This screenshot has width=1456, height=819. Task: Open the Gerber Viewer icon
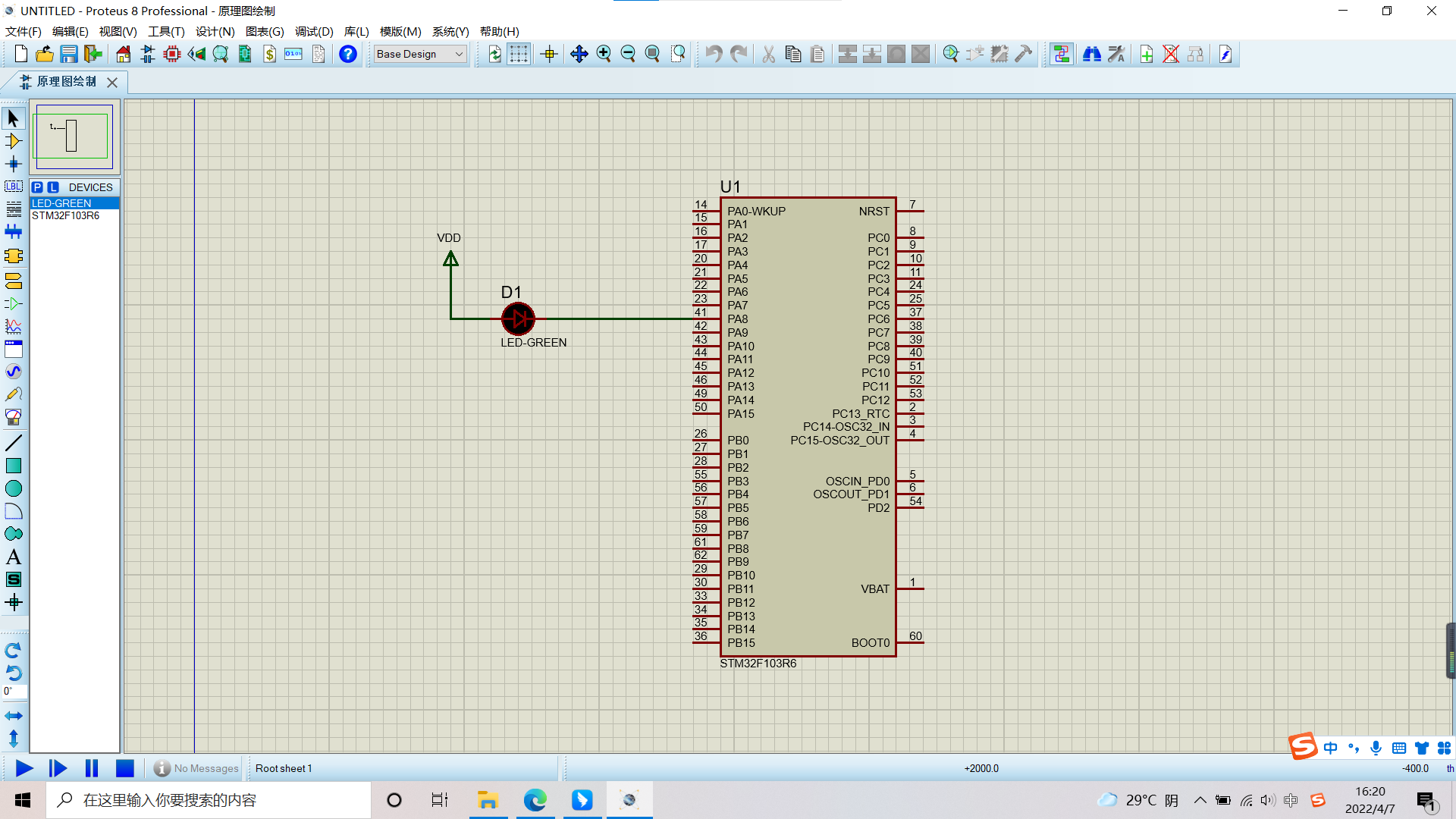click(x=221, y=54)
